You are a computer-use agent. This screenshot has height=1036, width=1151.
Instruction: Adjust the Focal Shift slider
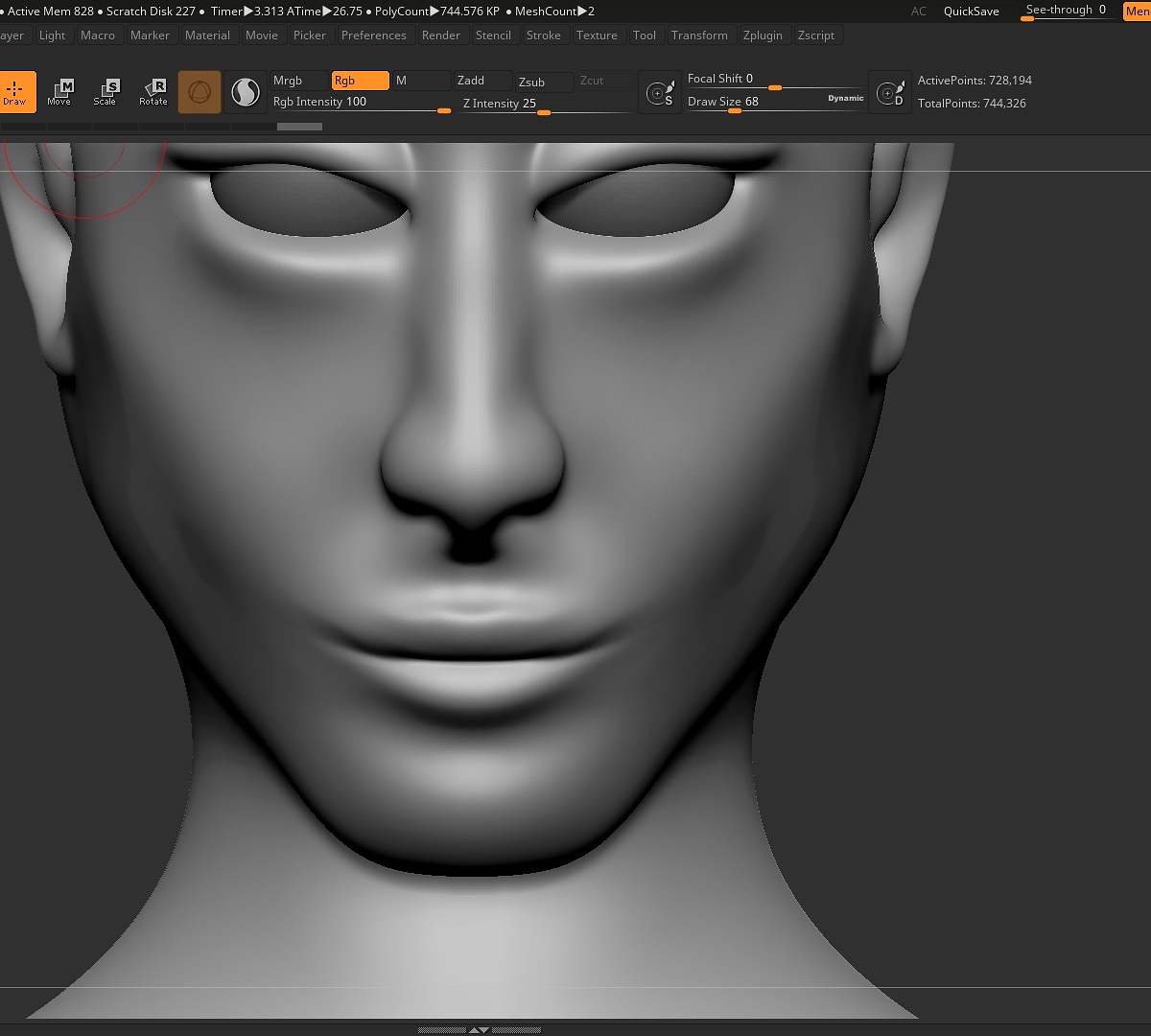point(775,81)
